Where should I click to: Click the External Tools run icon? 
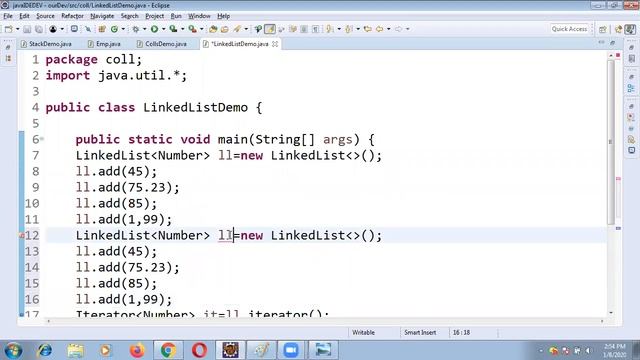tap(192, 29)
